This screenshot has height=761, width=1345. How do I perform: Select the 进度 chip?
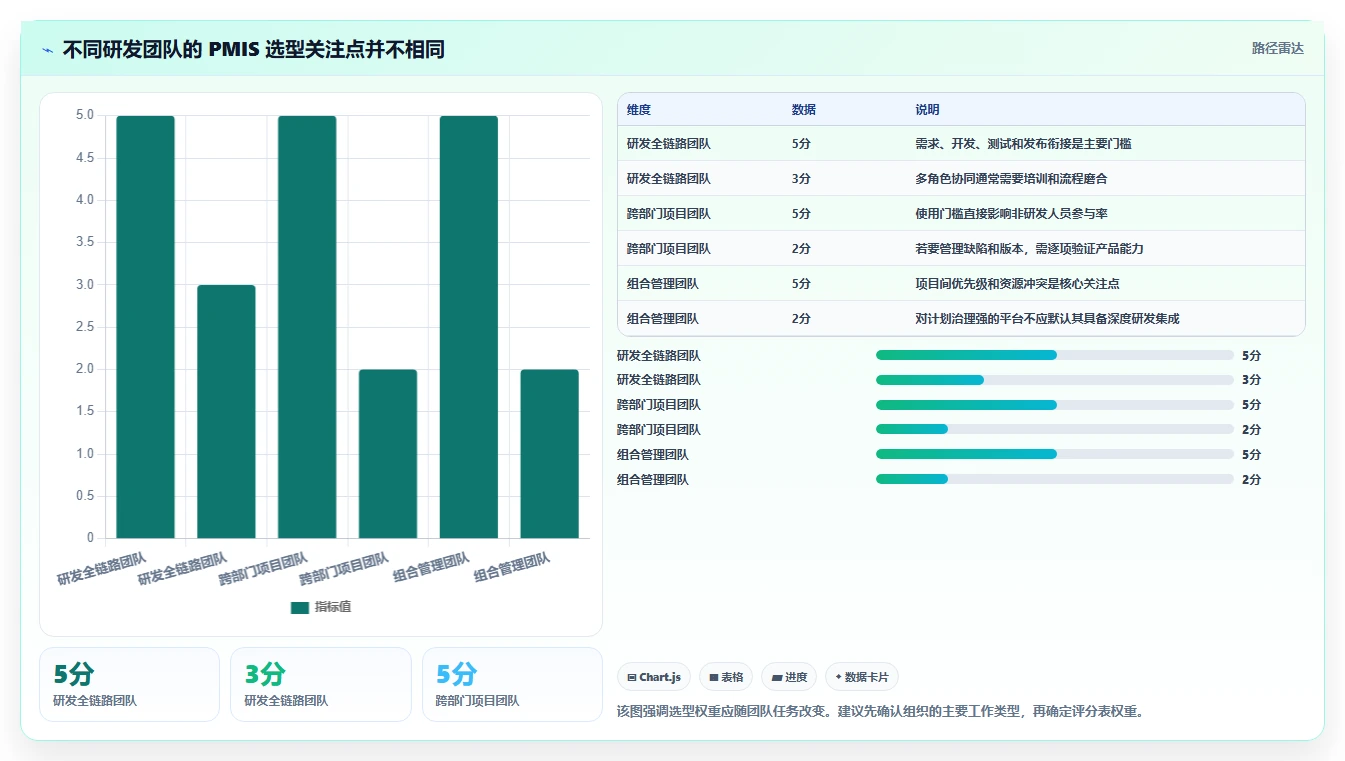pos(789,677)
